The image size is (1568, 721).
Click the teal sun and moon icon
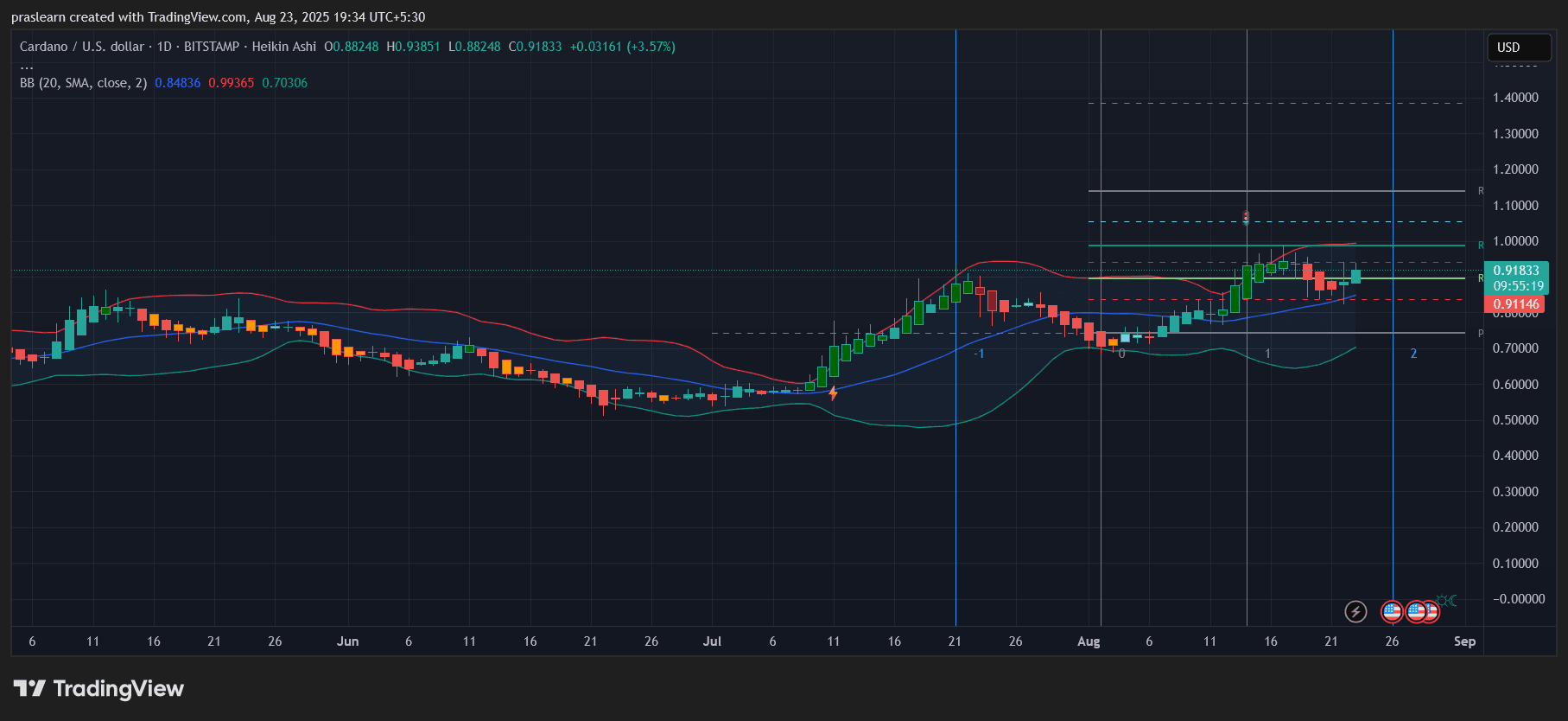(x=1446, y=600)
